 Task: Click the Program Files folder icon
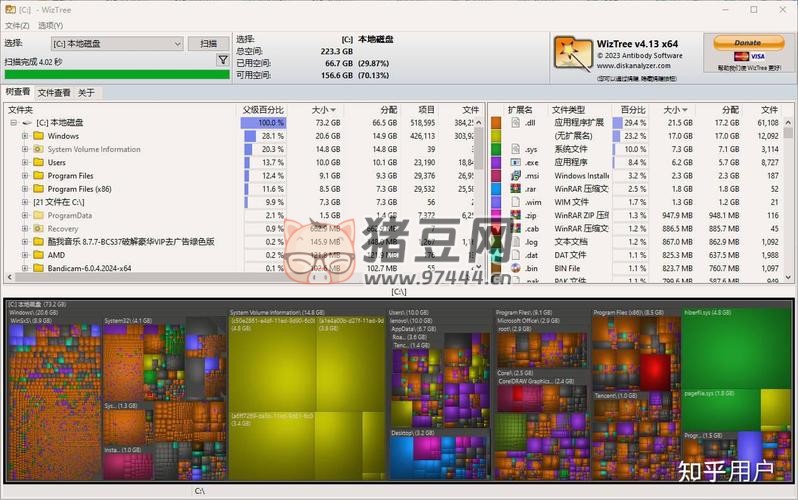click(x=38, y=176)
